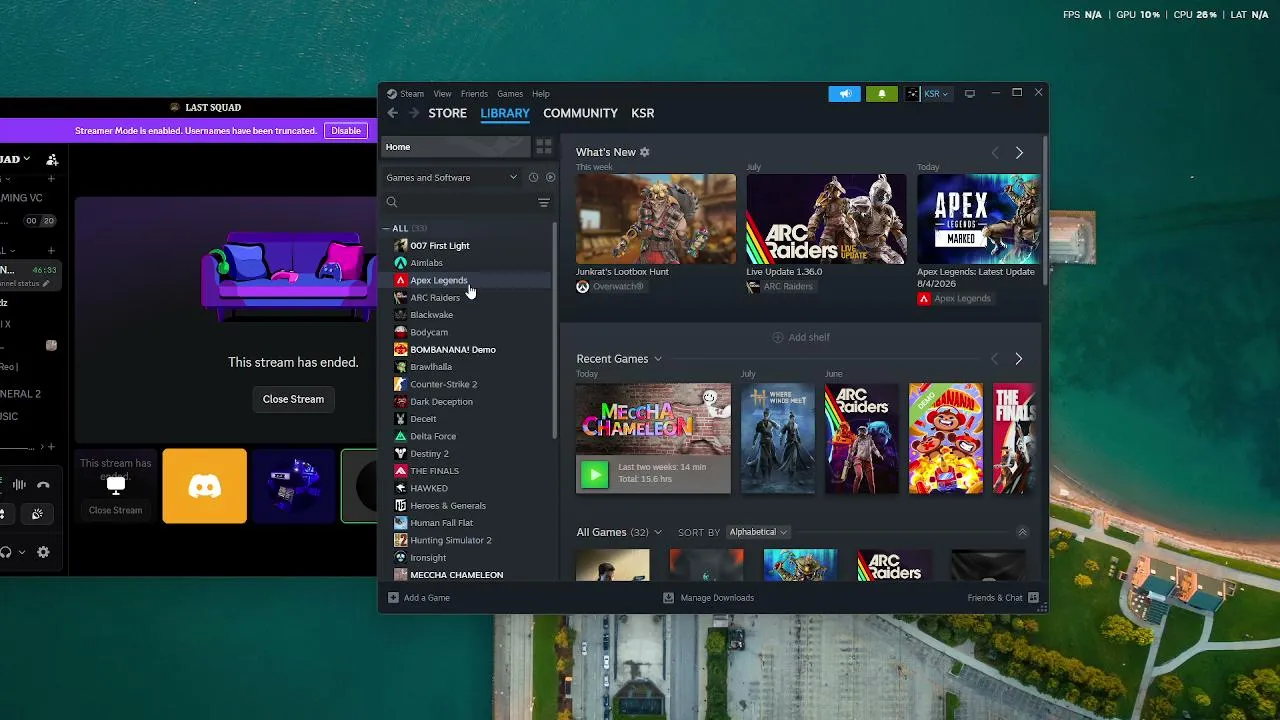Open Games and Software filter dropdown
The height and width of the screenshot is (720, 1280).
click(x=452, y=177)
